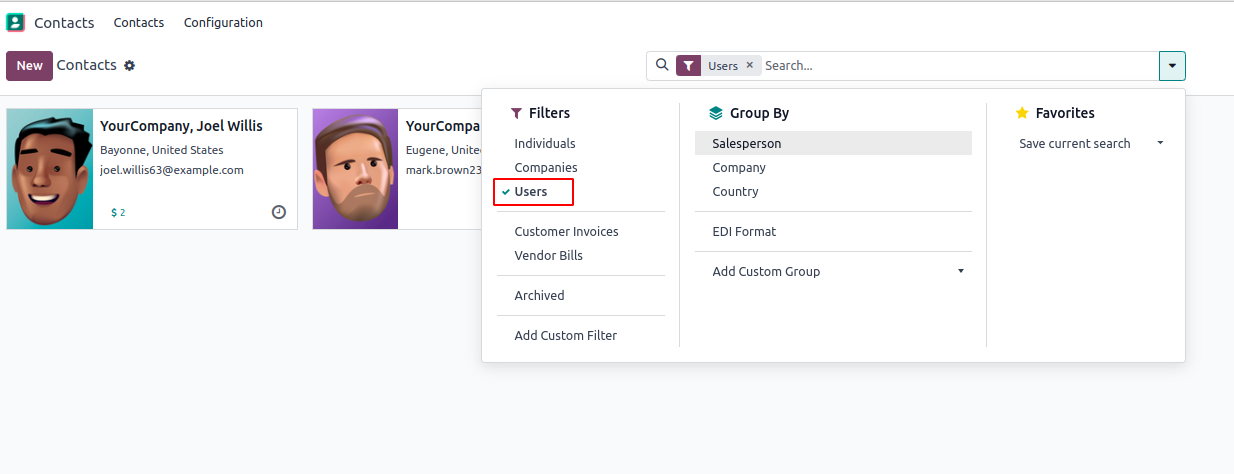
Task: Click the clock activity icon on Joel Willis card
Action: click(x=279, y=212)
